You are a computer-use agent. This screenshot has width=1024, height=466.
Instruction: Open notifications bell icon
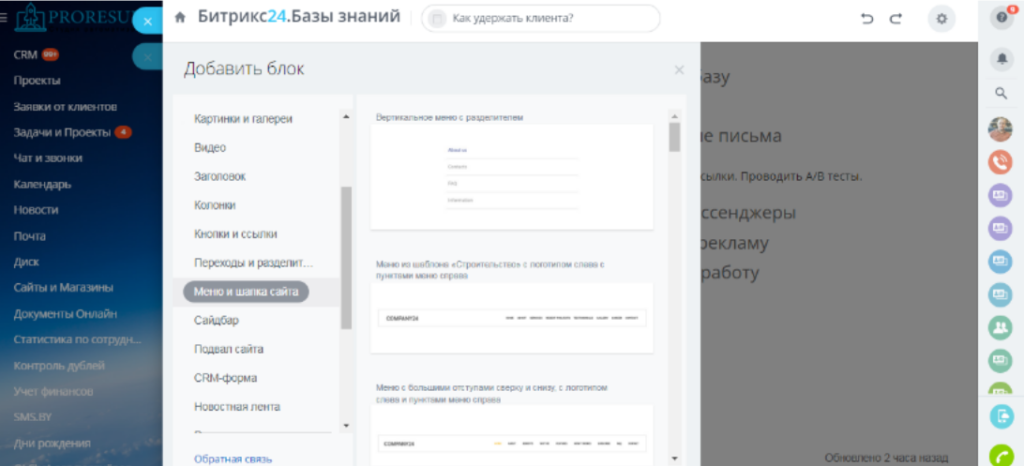1001,59
